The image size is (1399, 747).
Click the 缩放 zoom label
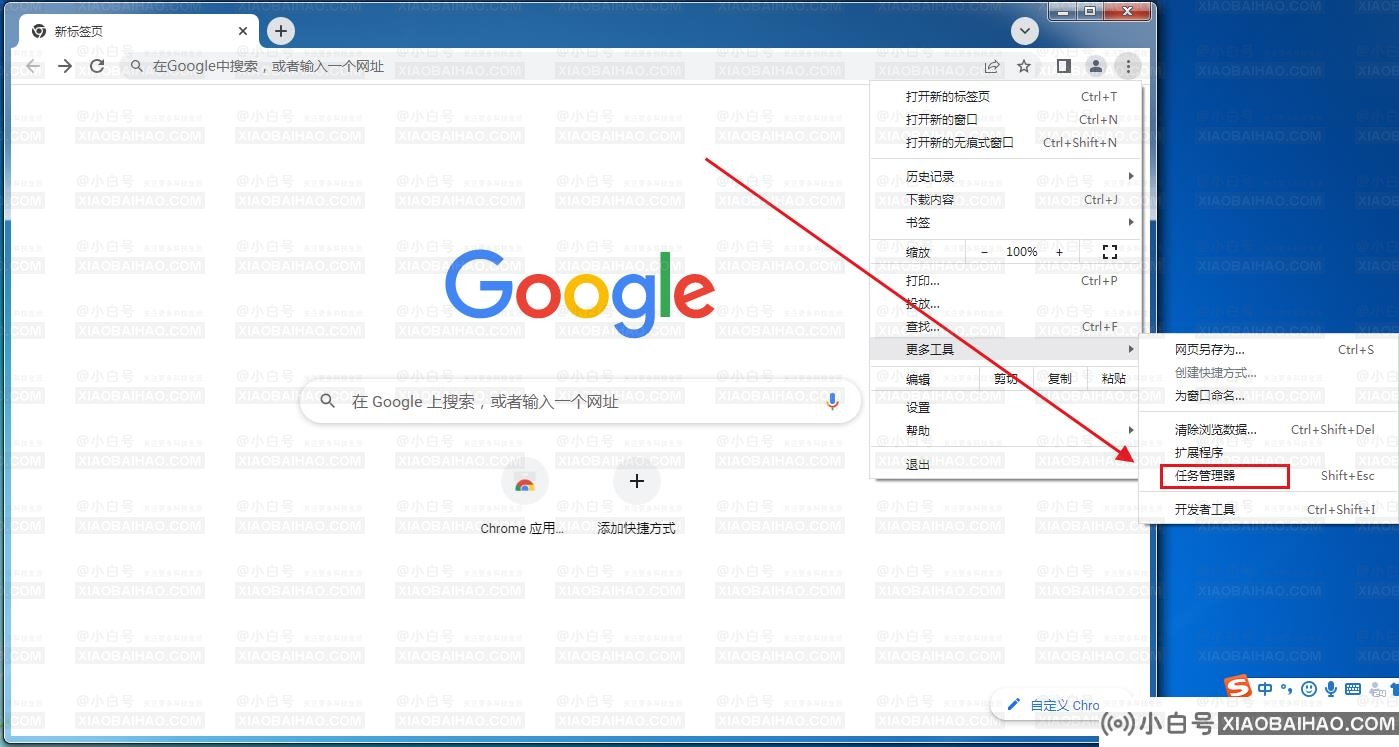(x=918, y=252)
